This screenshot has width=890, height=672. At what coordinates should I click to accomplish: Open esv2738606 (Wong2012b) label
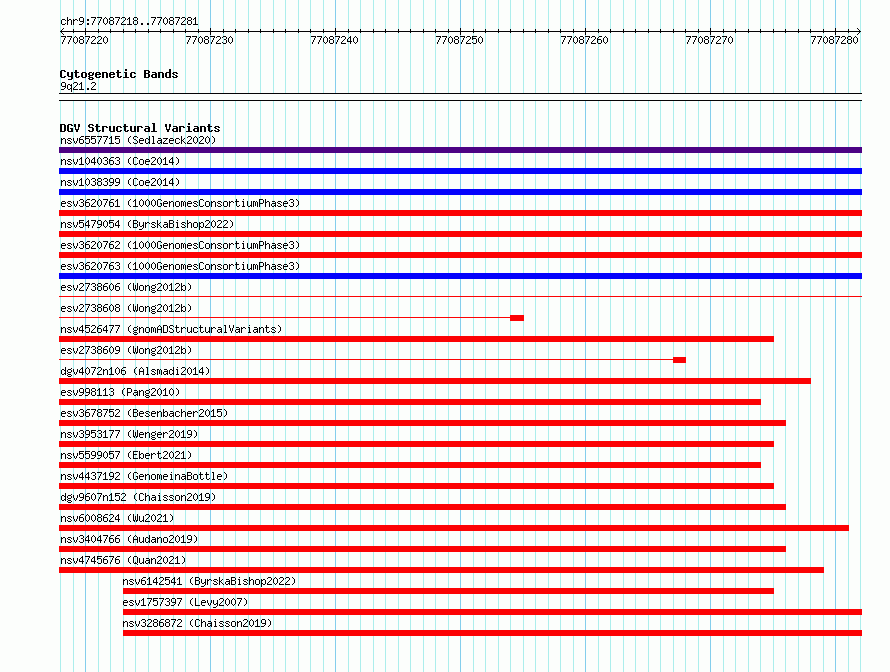126,287
